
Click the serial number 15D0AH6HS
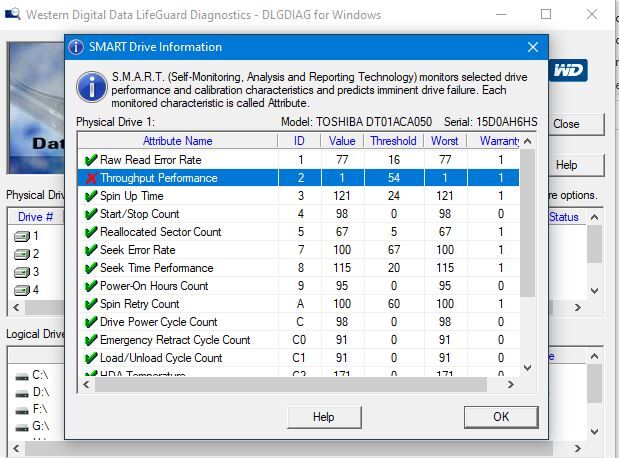(x=507, y=122)
